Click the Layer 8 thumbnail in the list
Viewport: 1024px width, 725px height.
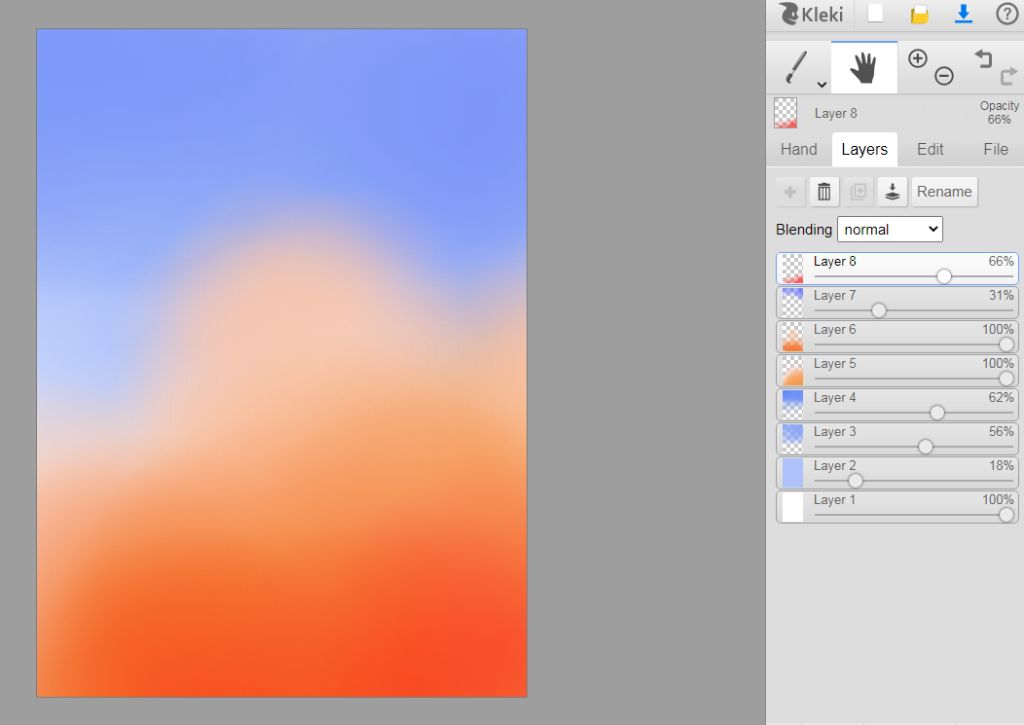792,268
